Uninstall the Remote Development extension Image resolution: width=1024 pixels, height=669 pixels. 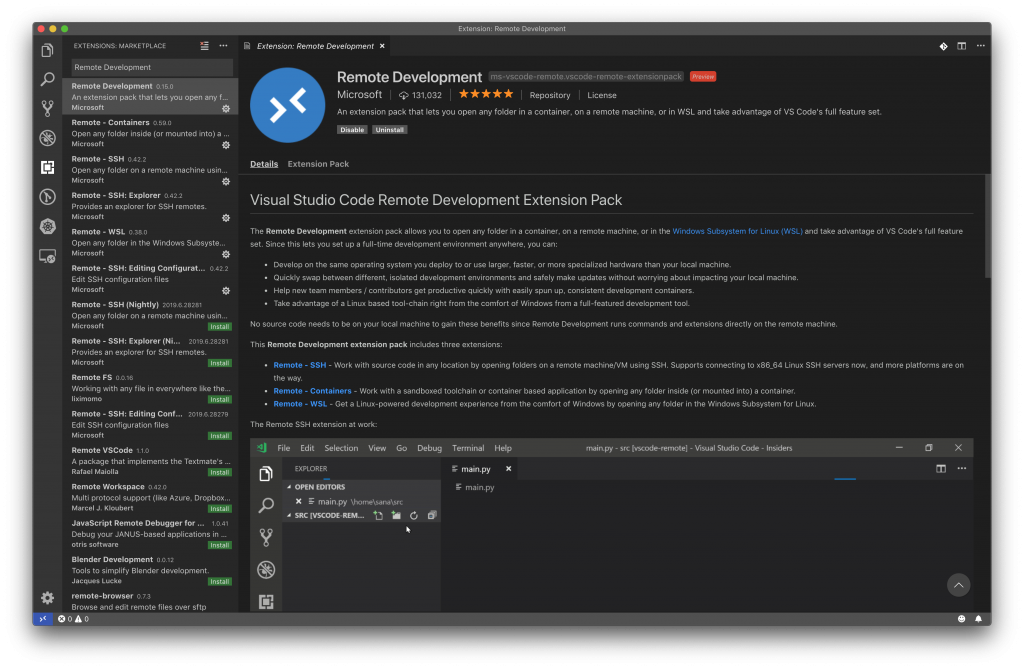point(389,129)
